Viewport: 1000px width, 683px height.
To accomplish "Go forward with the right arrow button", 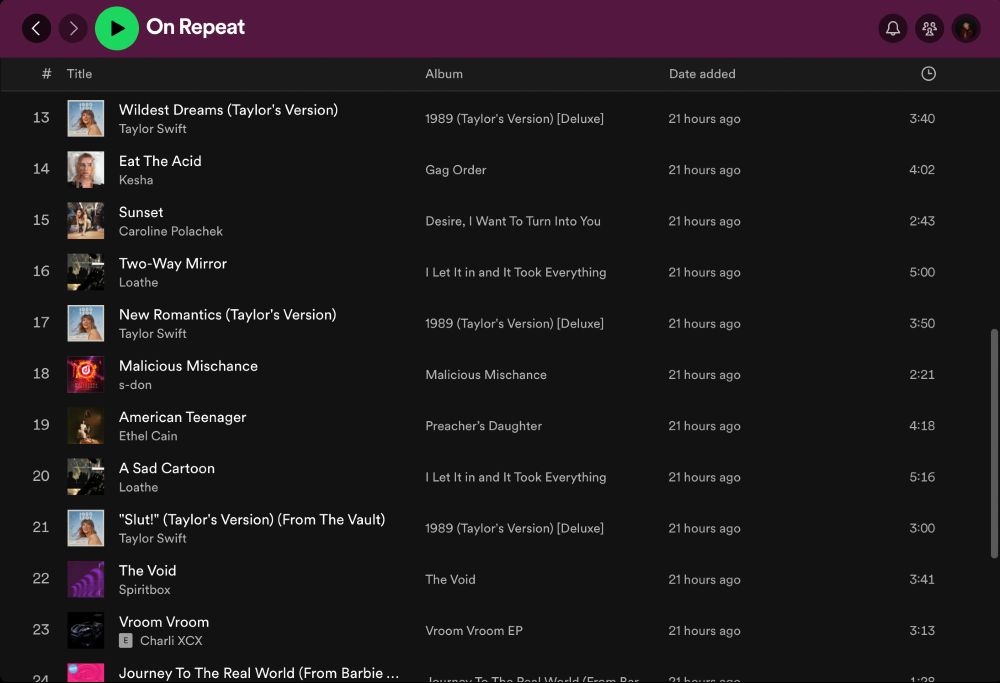I will click(73, 28).
